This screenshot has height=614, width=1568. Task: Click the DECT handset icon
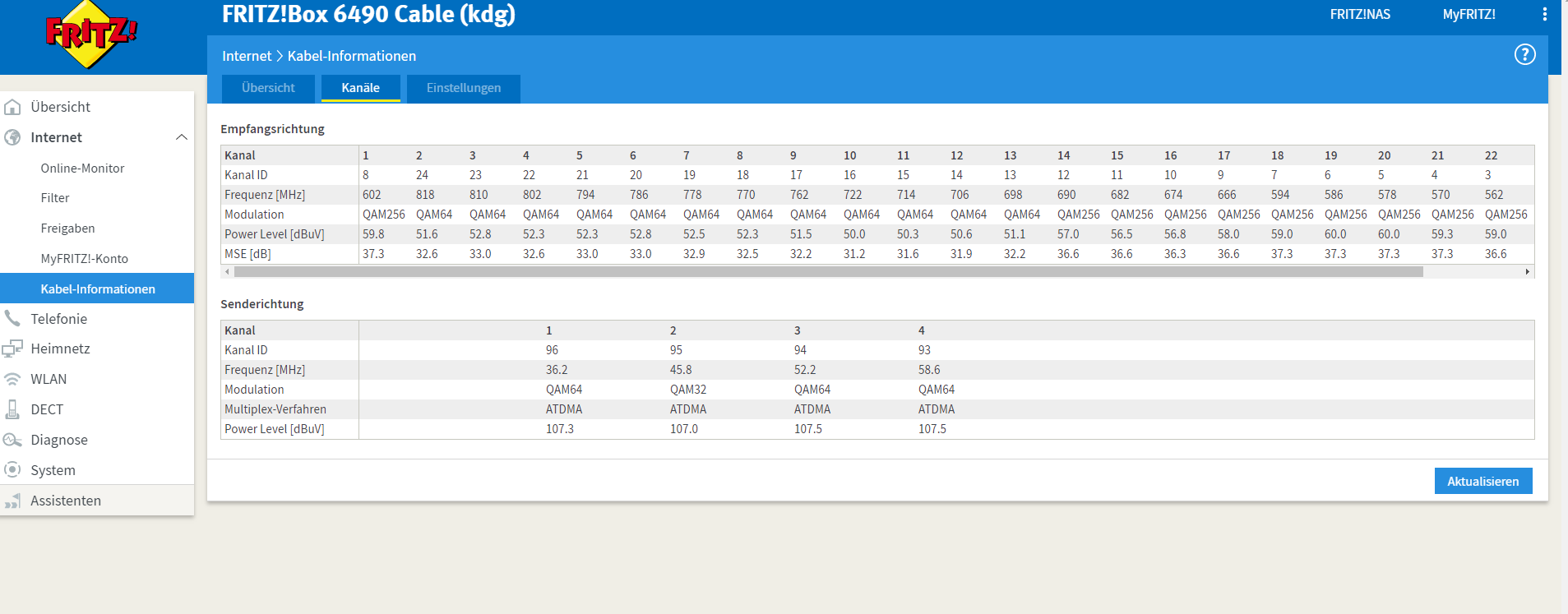click(x=12, y=409)
